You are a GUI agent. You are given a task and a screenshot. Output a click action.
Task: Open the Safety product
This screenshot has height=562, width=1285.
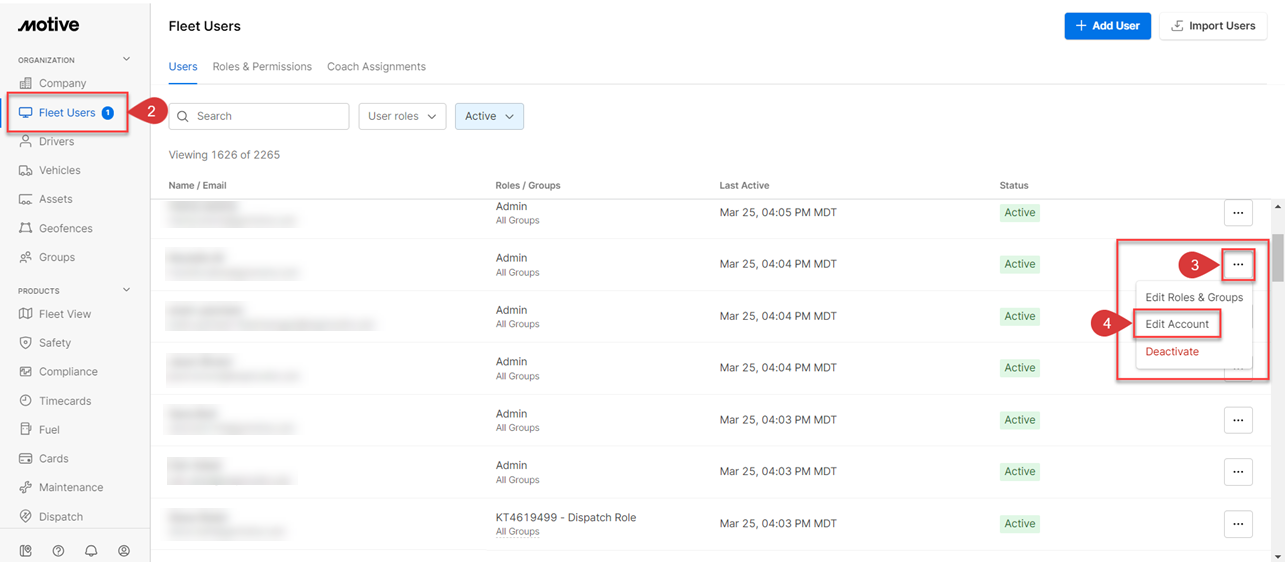point(54,343)
